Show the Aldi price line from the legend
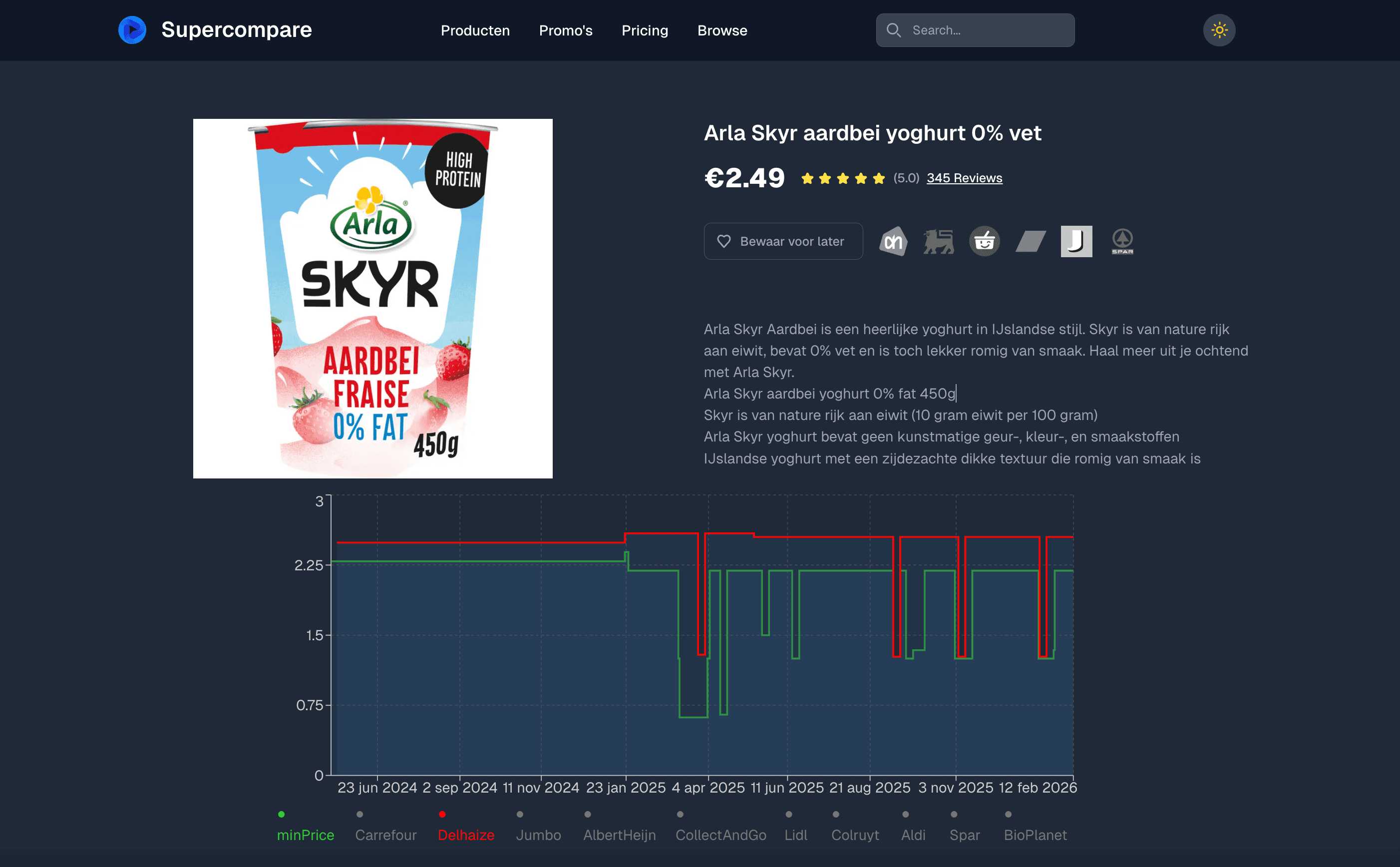1400x867 pixels. point(914,835)
